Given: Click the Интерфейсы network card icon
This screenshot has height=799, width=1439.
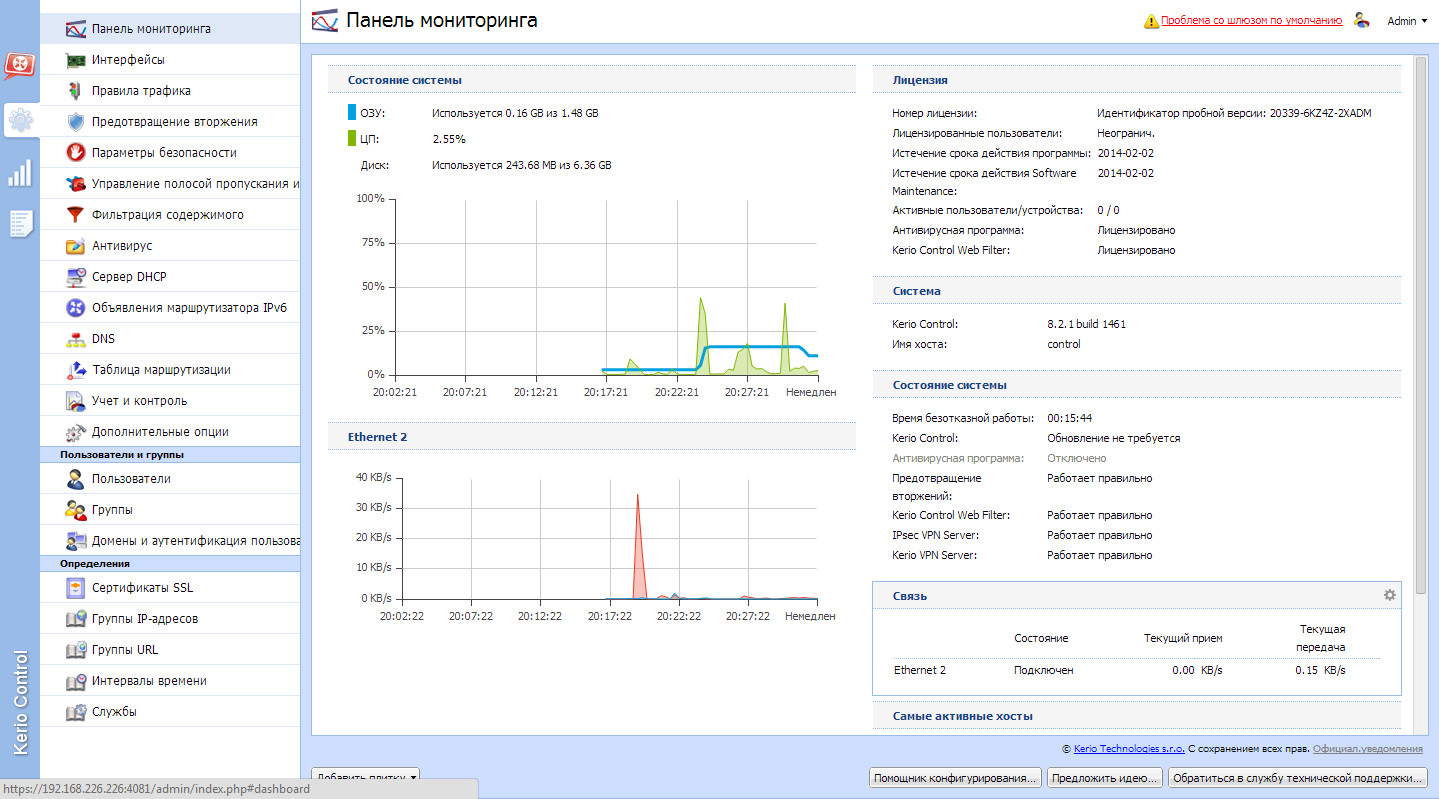Looking at the screenshot, I should point(76,59).
